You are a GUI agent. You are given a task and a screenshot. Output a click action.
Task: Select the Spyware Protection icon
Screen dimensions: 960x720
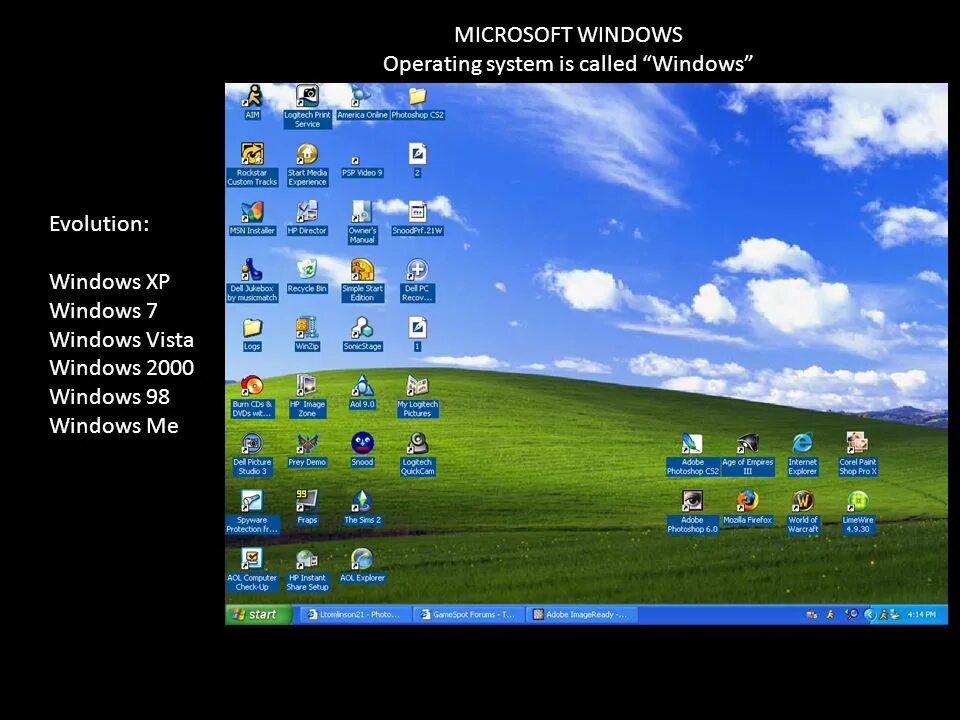click(252, 511)
